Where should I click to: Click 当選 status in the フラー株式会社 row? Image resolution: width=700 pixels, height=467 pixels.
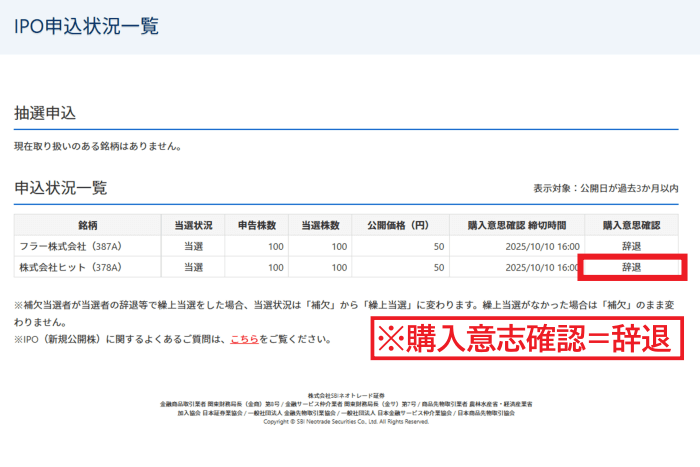(x=193, y=246)
